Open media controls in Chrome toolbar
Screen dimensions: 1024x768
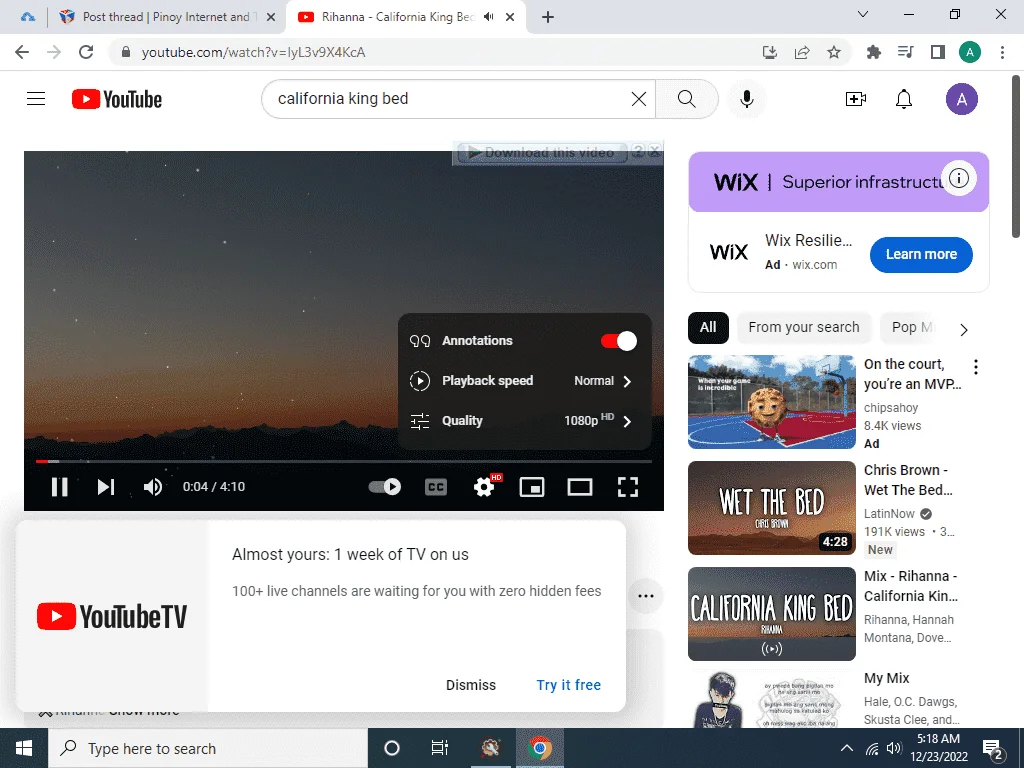905,52
